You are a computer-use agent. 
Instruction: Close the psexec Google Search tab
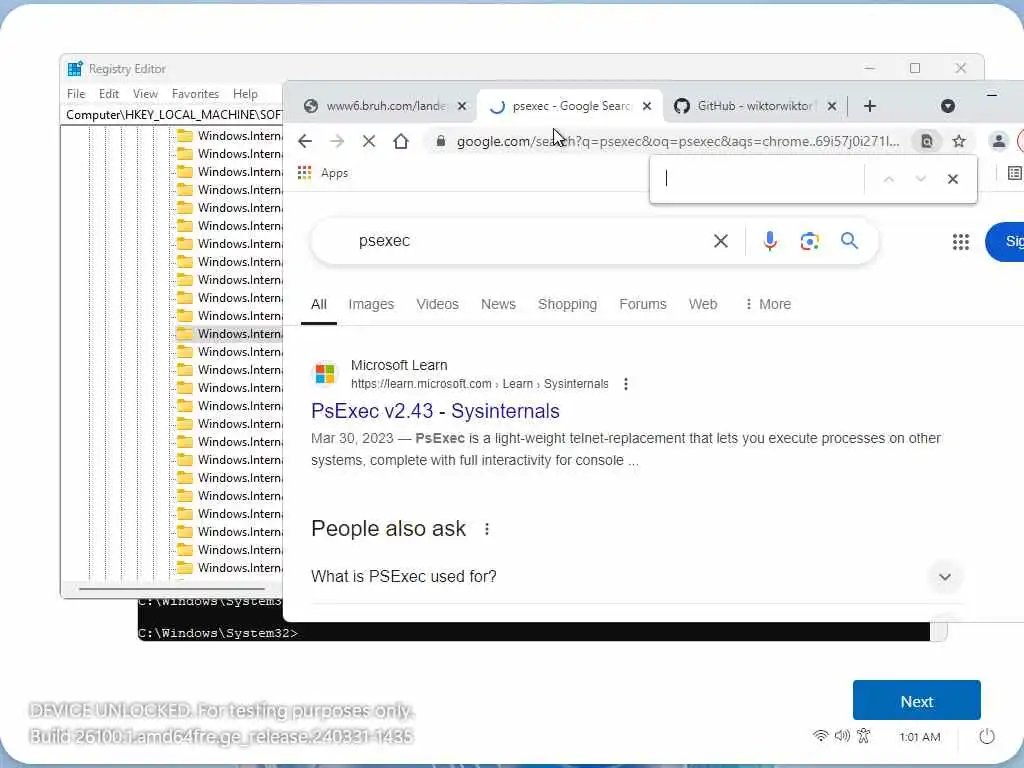point(647,106)
